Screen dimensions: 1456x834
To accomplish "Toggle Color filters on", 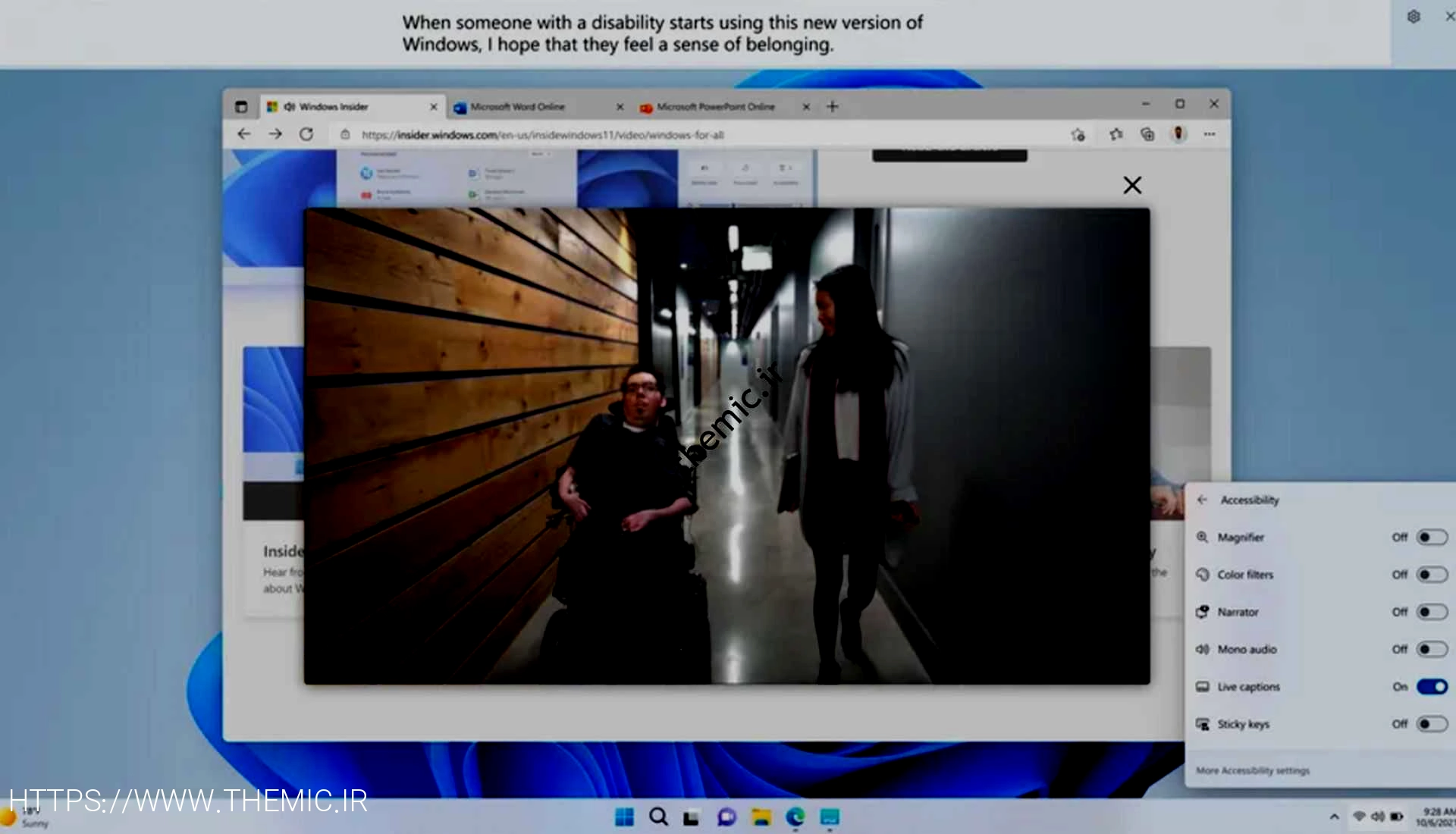I will (x=1432, y=574).
